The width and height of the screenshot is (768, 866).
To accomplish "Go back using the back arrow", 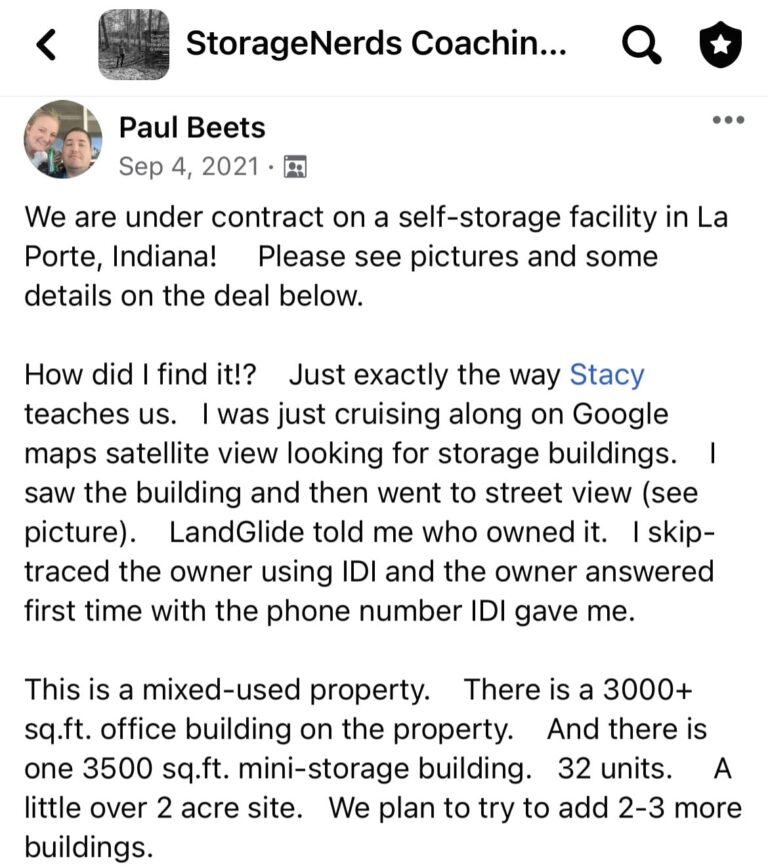I will [x=47, y=43].
